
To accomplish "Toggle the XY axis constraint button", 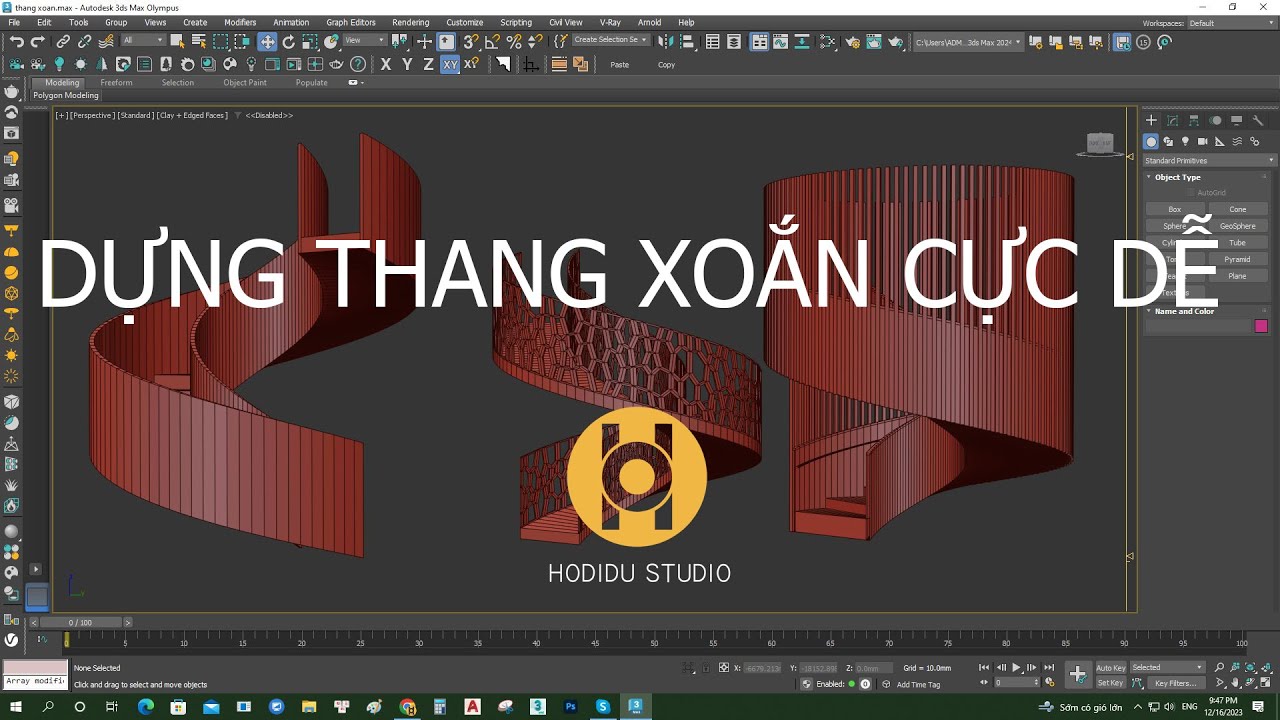I will (450, 64).
